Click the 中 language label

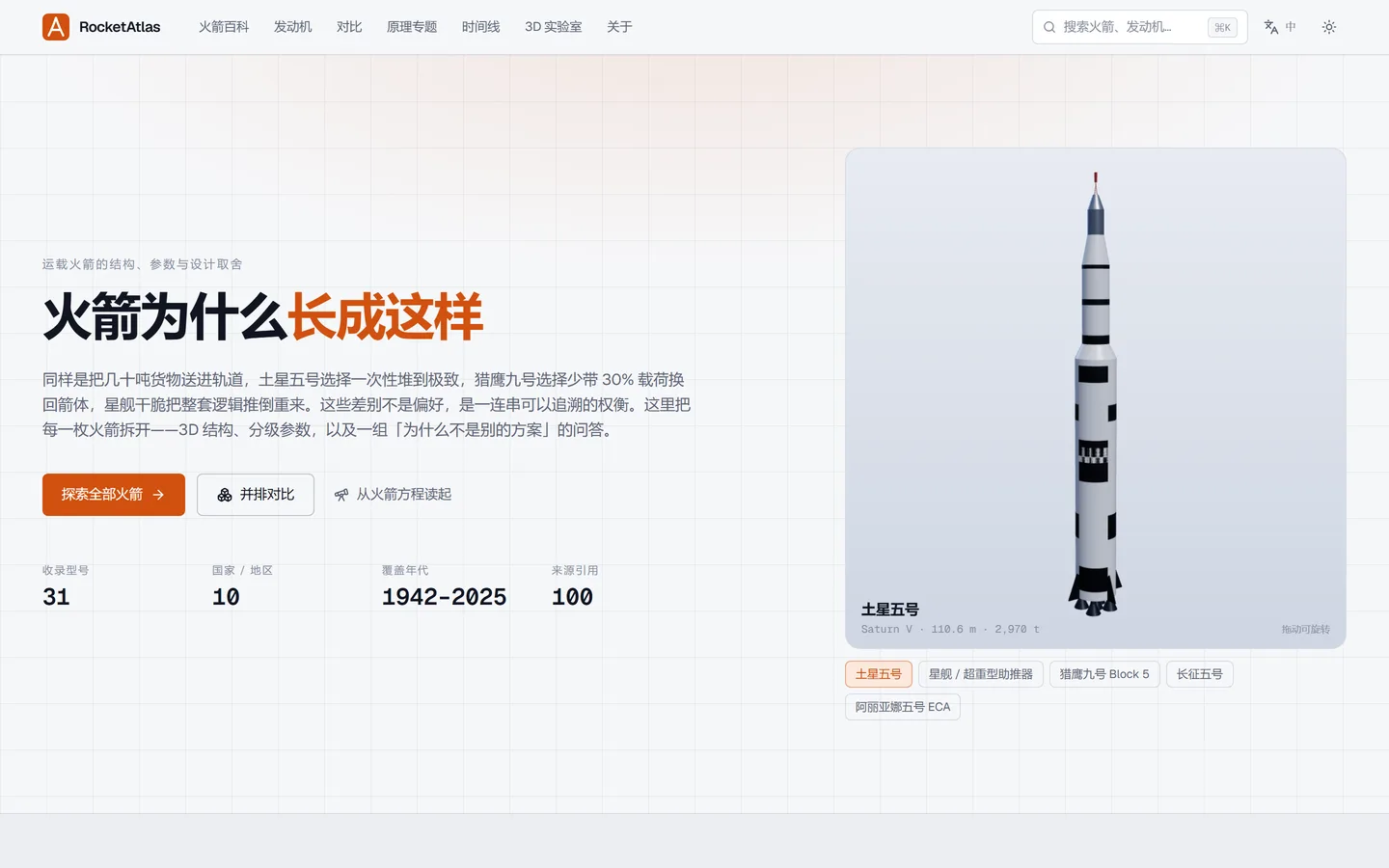pos(1291,27)
